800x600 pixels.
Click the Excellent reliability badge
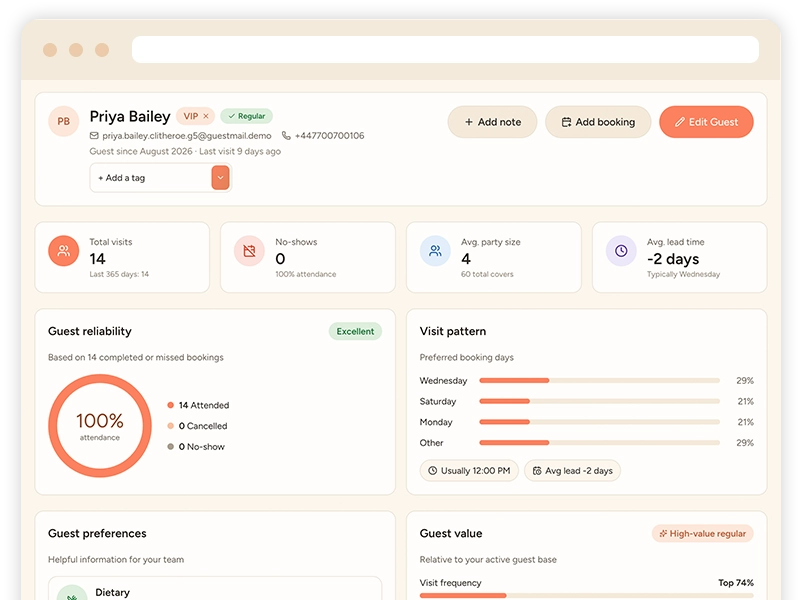click(355, 332)
